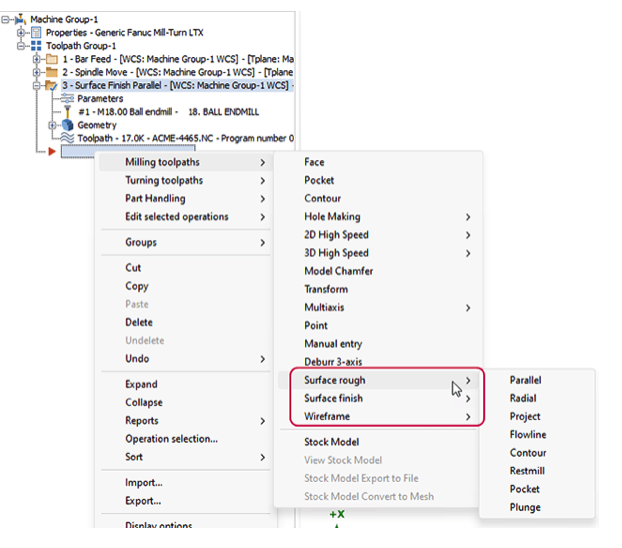Collapse the Surface Finish Parallel operation
This screenshot has width=622, height=548.
coord(37,86)
